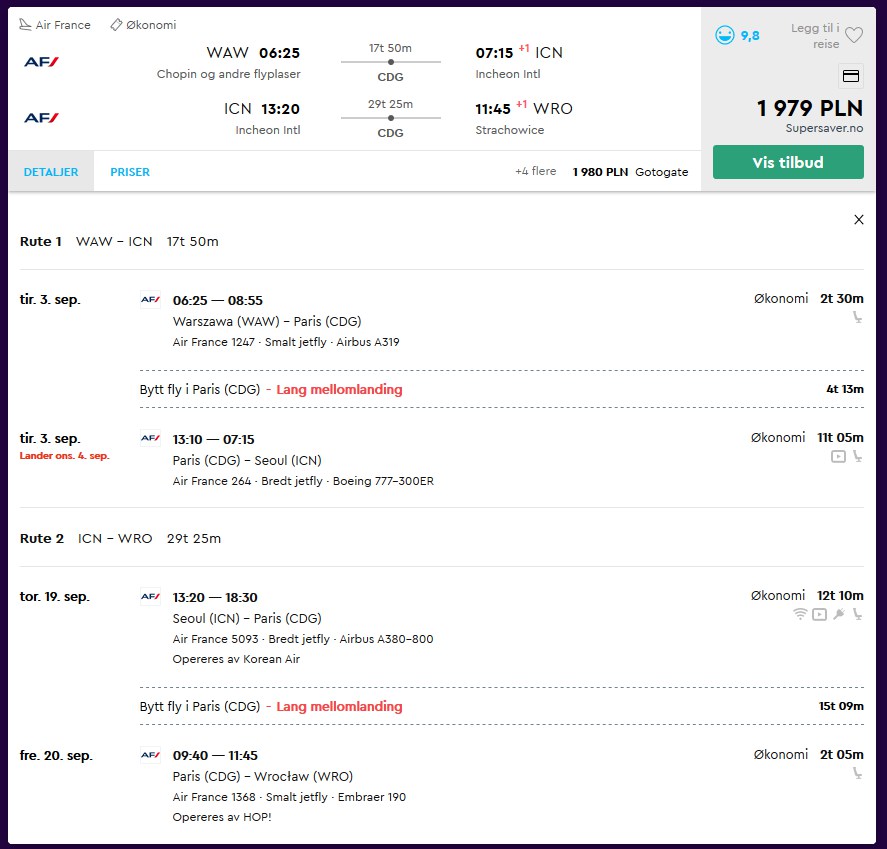Click the 29t 25m duration in summary
Image resolution: width=887 pixels, height=849 pixels.
[x=390, y=104]
